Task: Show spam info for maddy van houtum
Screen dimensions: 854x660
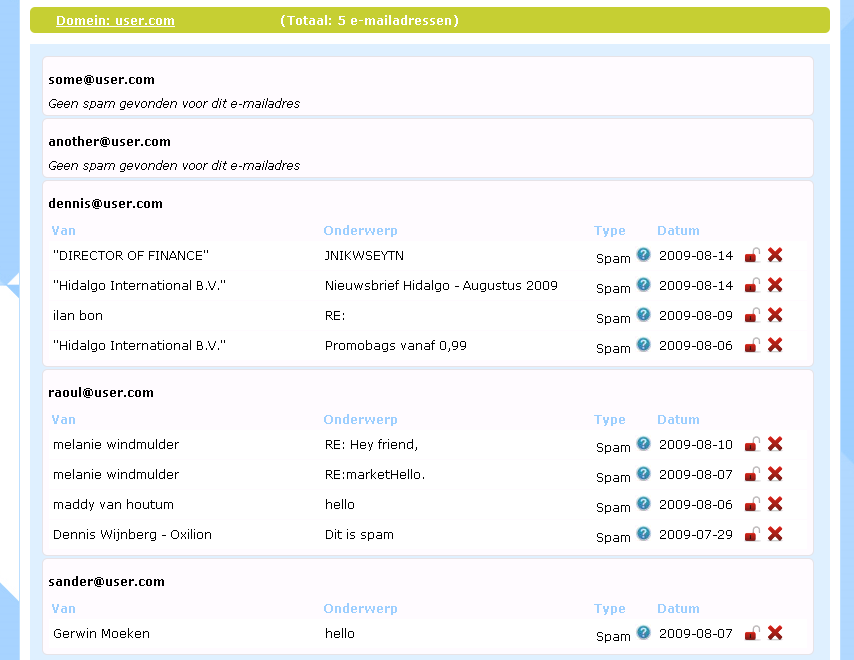Action: 643,503
